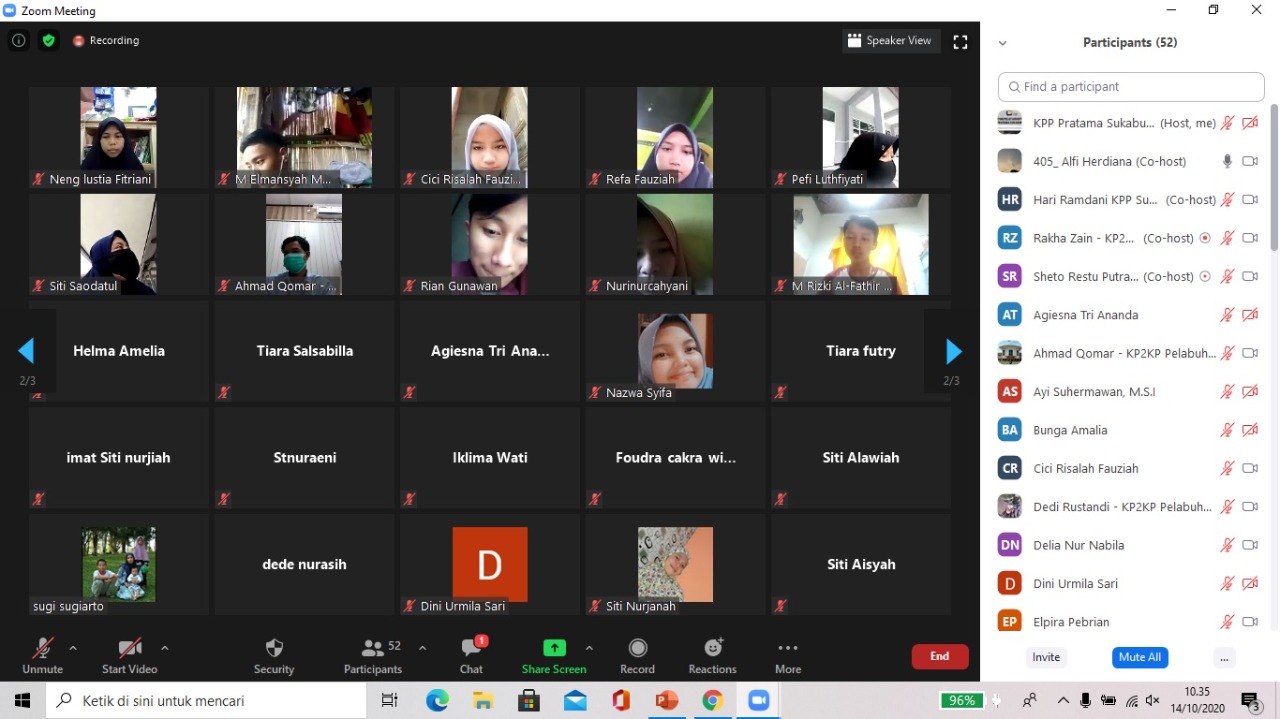1280x719 pixels.
Task: Open the Chat panel
Action: (x=471, y=654)
